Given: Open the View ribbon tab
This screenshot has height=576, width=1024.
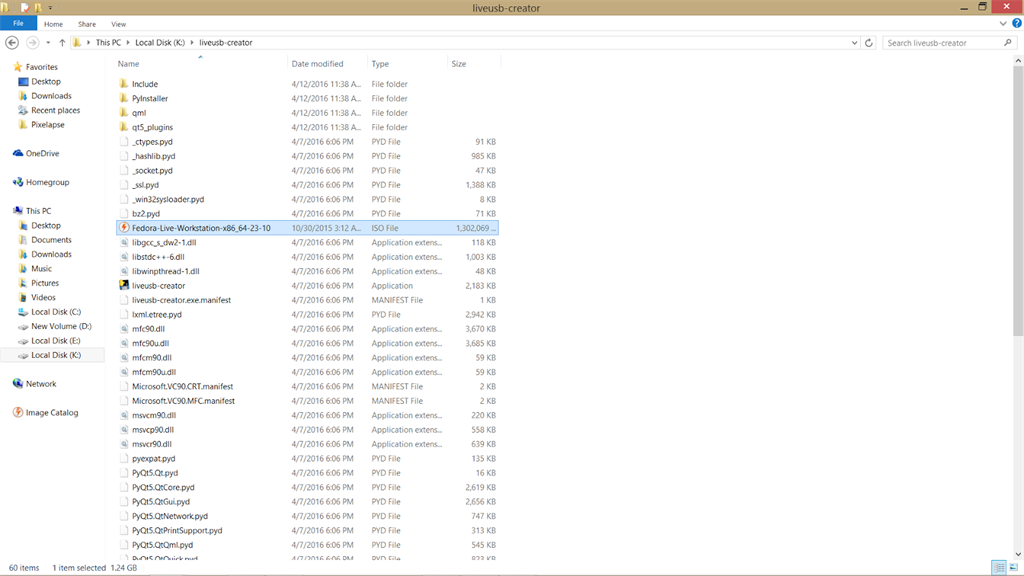Looking at the screenshot, I should pos(118,24).
